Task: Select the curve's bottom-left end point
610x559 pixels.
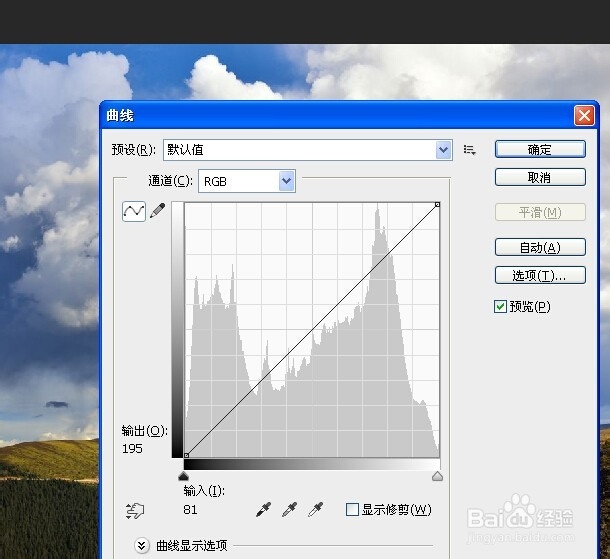Action: 186,455
